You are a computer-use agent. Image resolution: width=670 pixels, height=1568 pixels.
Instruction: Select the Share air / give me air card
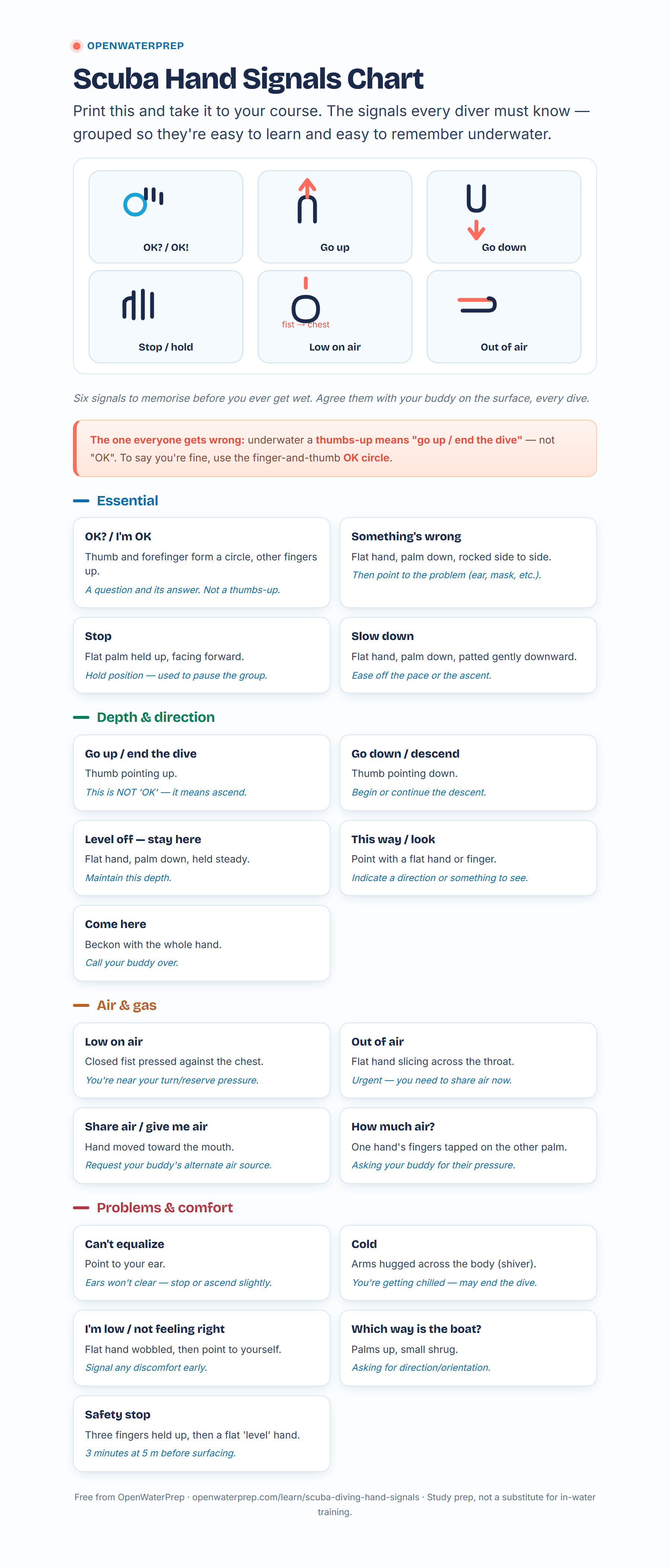click(x=202, y=1146)
